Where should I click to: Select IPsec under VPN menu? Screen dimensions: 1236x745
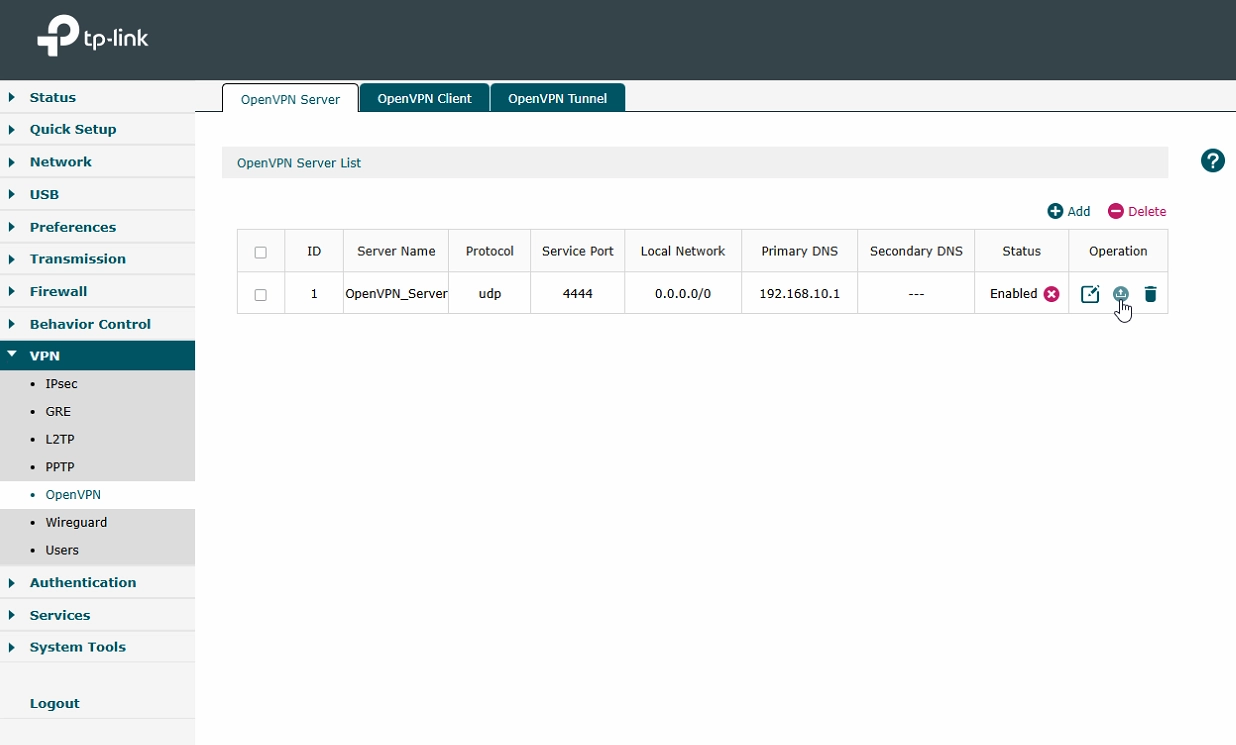point(61,384)
